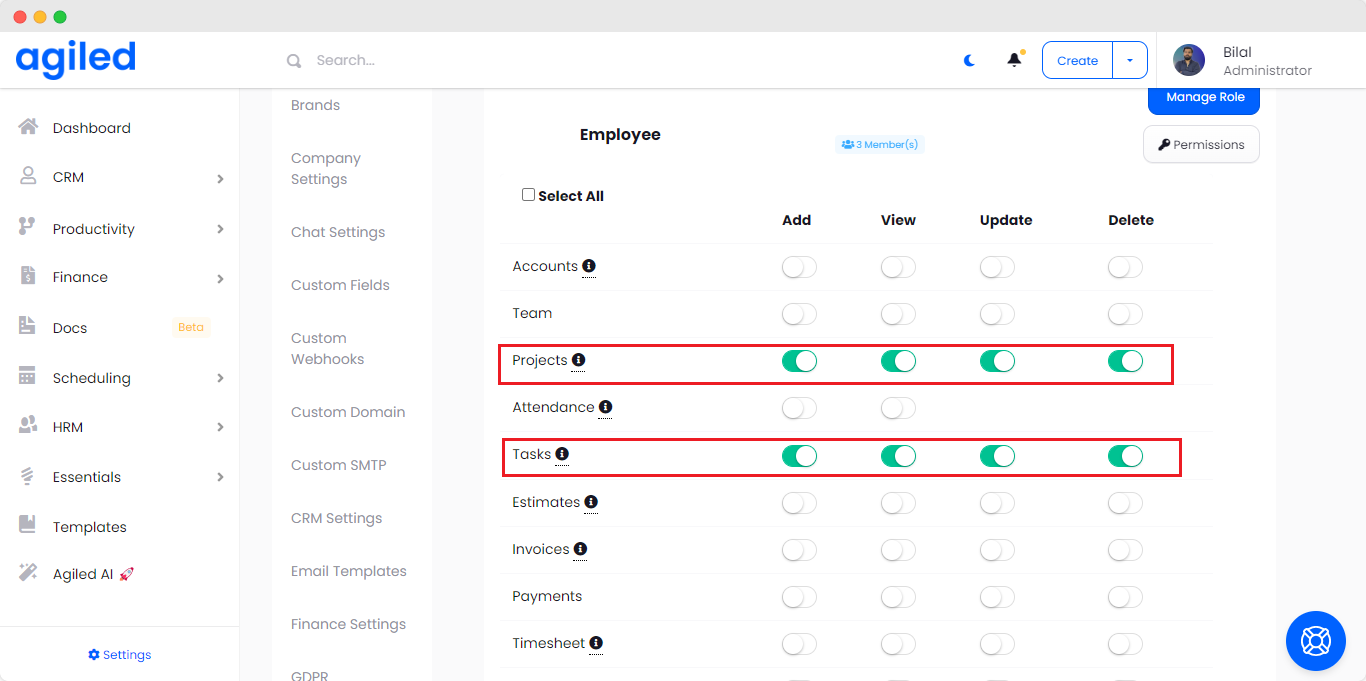Click the help lifebuoy chat icon
1366x681 pixels.
(x=1315, y=640)
